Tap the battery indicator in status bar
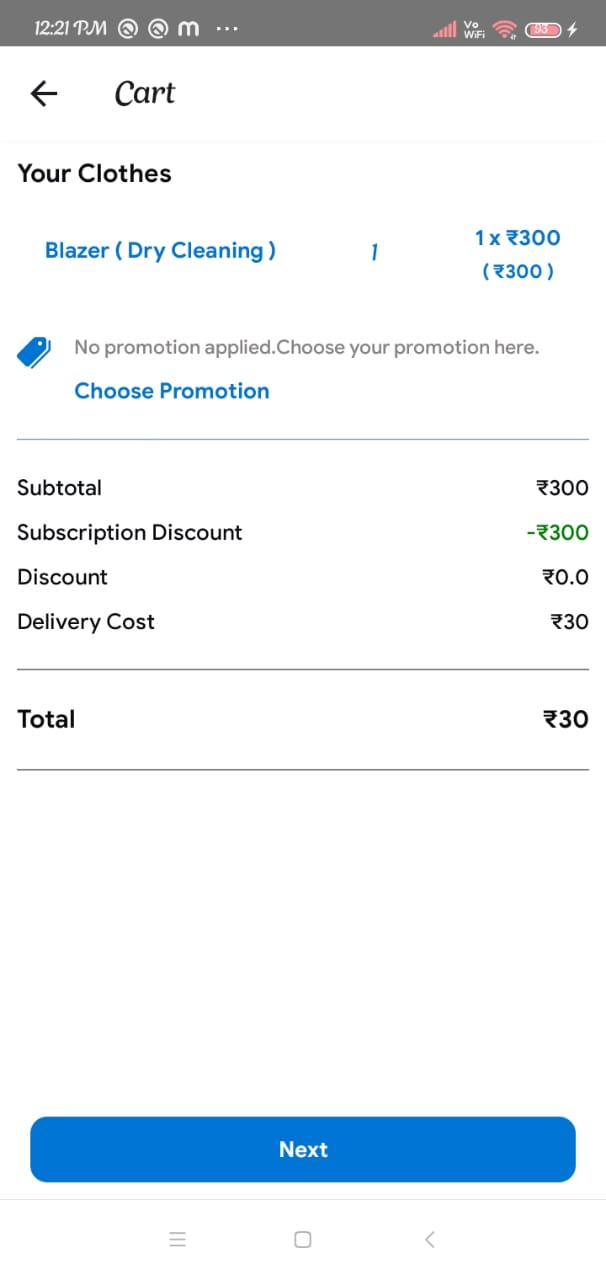This screenshot has height=1280, width=606. (x=542, y=30)
